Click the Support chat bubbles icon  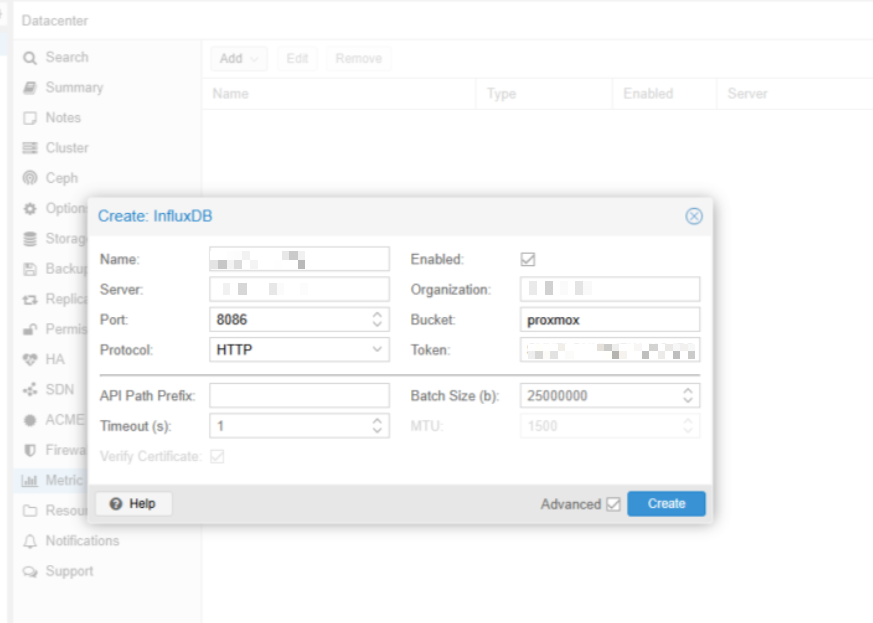click(30, 572)
